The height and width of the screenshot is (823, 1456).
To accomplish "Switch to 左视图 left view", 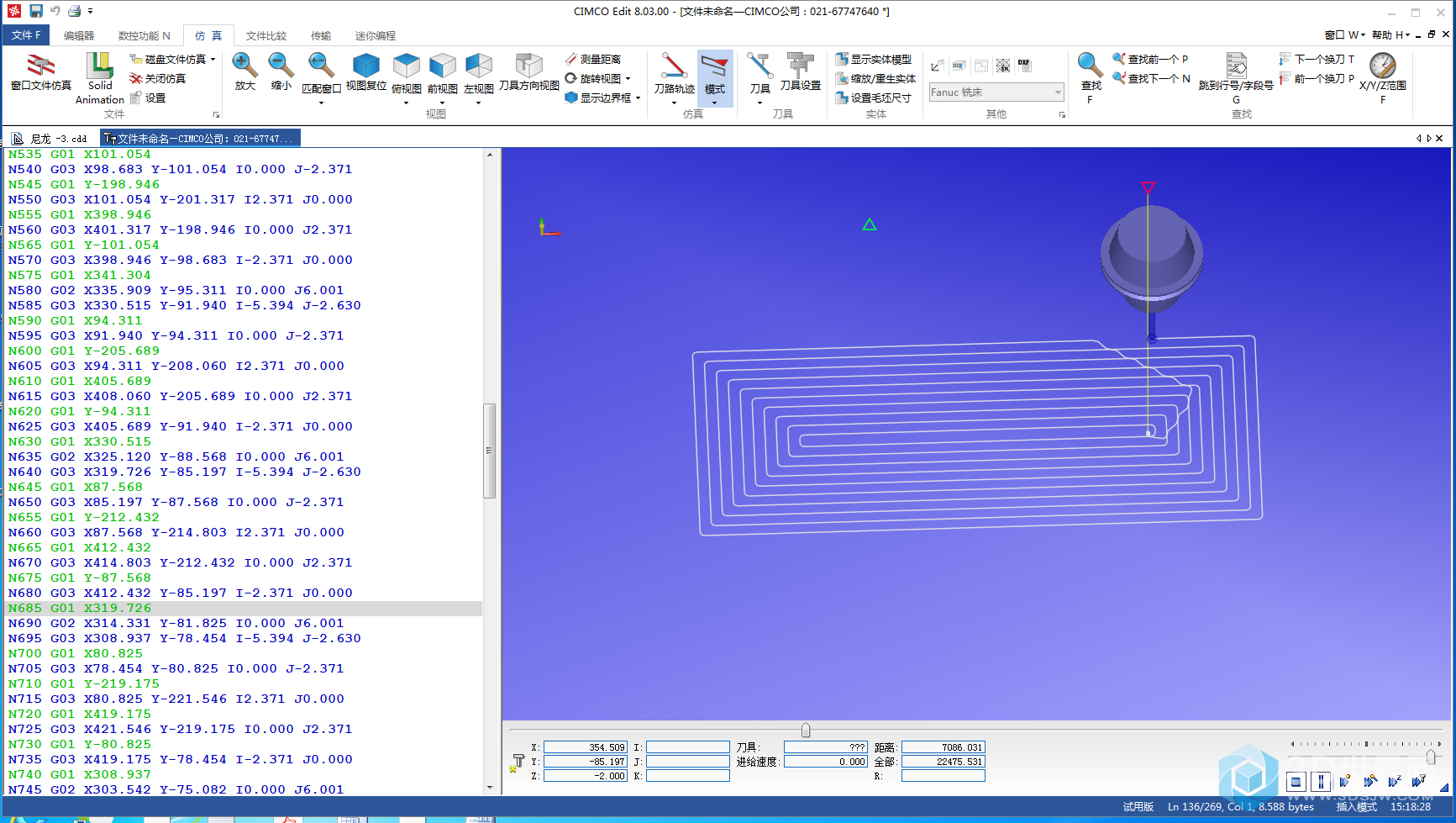I will click(479, 78).
